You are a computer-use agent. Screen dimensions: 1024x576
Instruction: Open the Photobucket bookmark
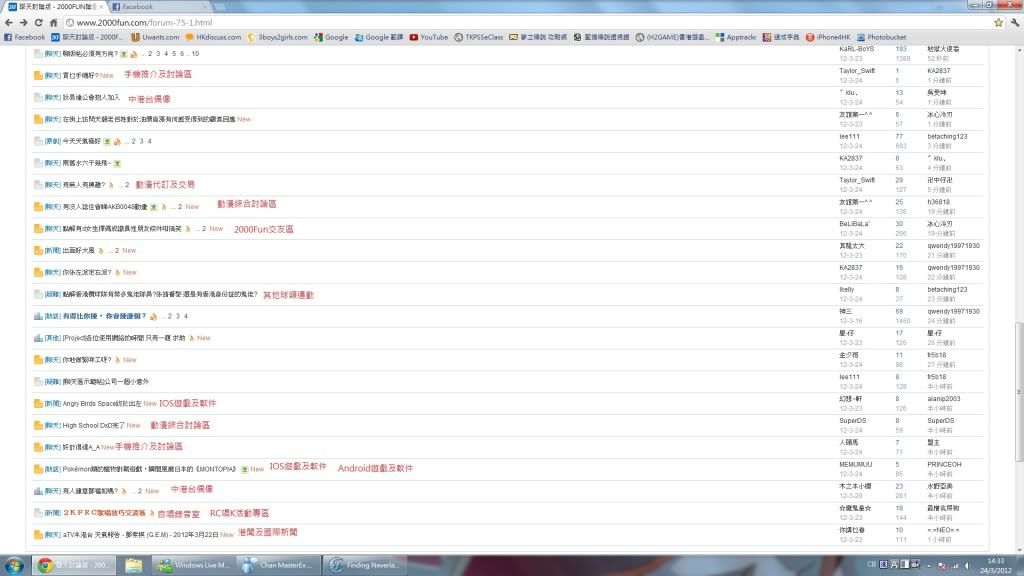882,37
